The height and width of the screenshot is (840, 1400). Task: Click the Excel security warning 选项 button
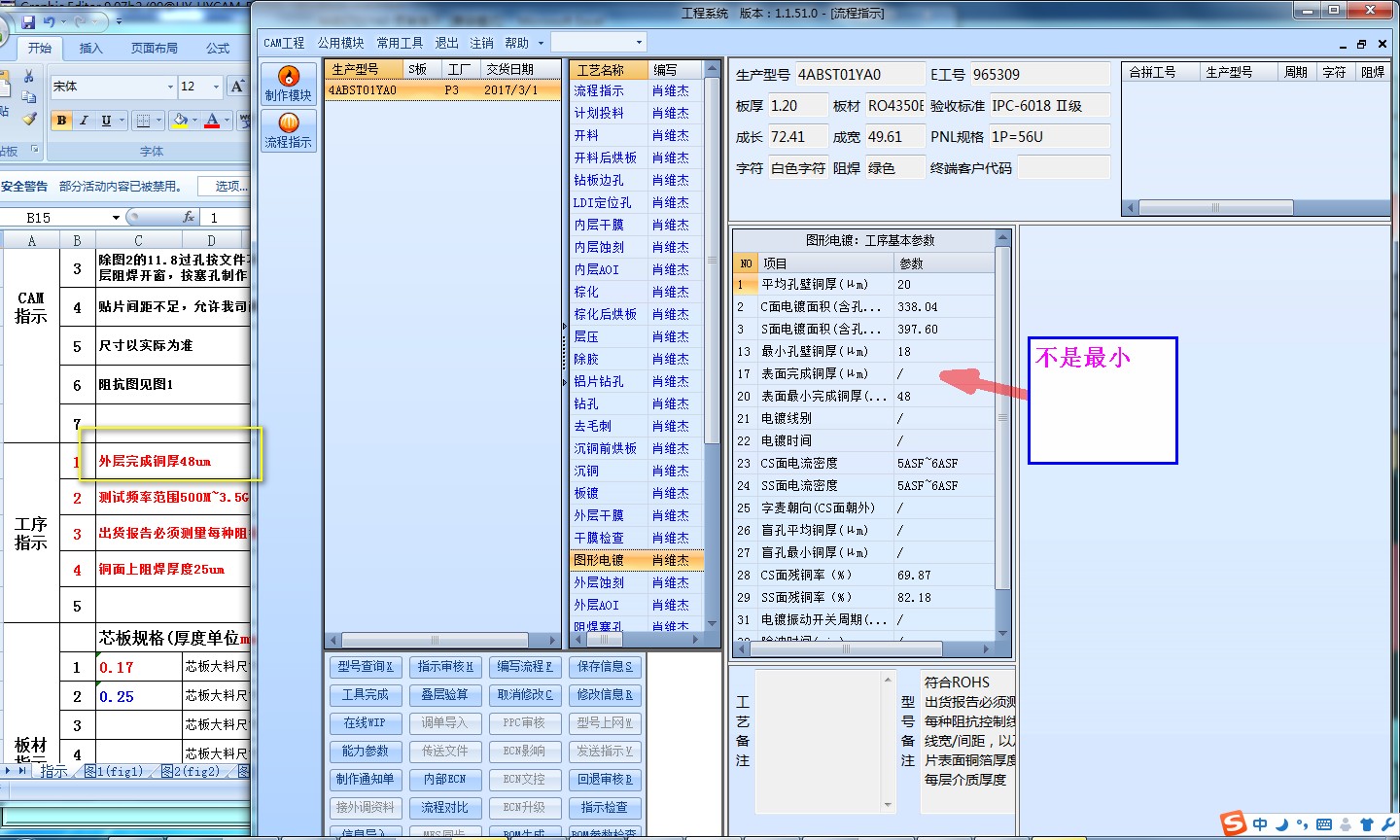(x=225, y=186)
